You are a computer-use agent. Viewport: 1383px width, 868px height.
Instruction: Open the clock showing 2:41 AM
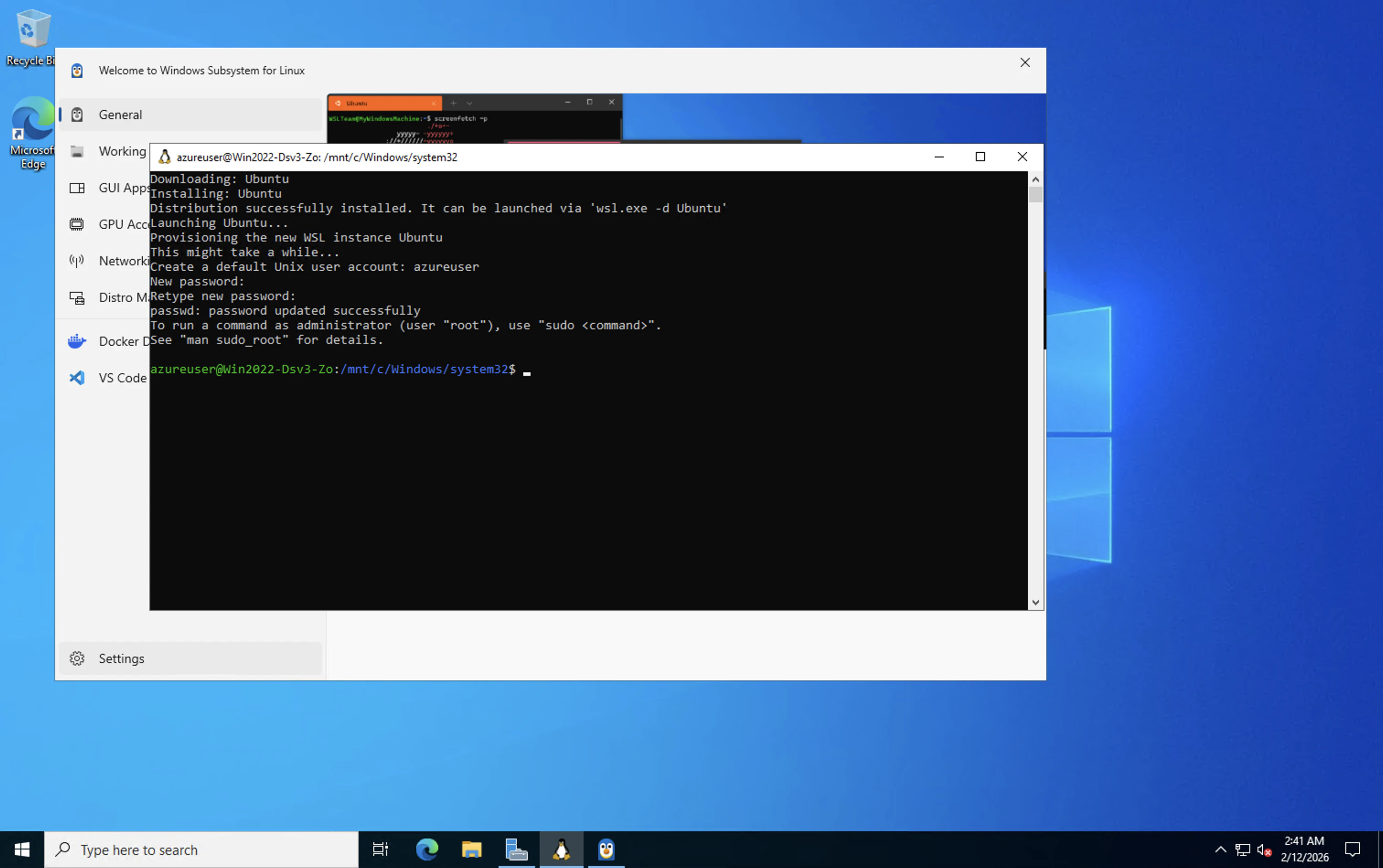1304,849
